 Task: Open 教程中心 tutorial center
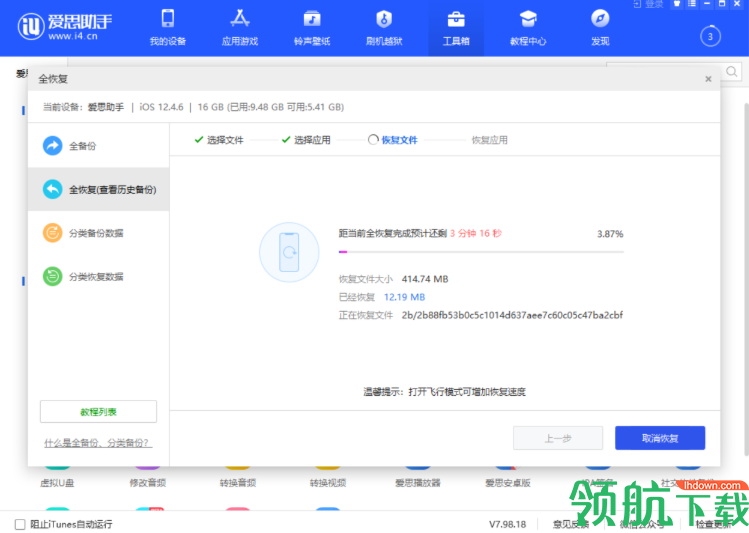[528, 28]
